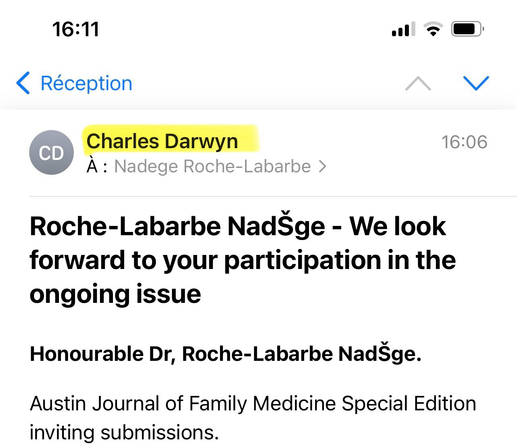Open previous message with up arrow
517x445 pixels.
pos(418,83)
